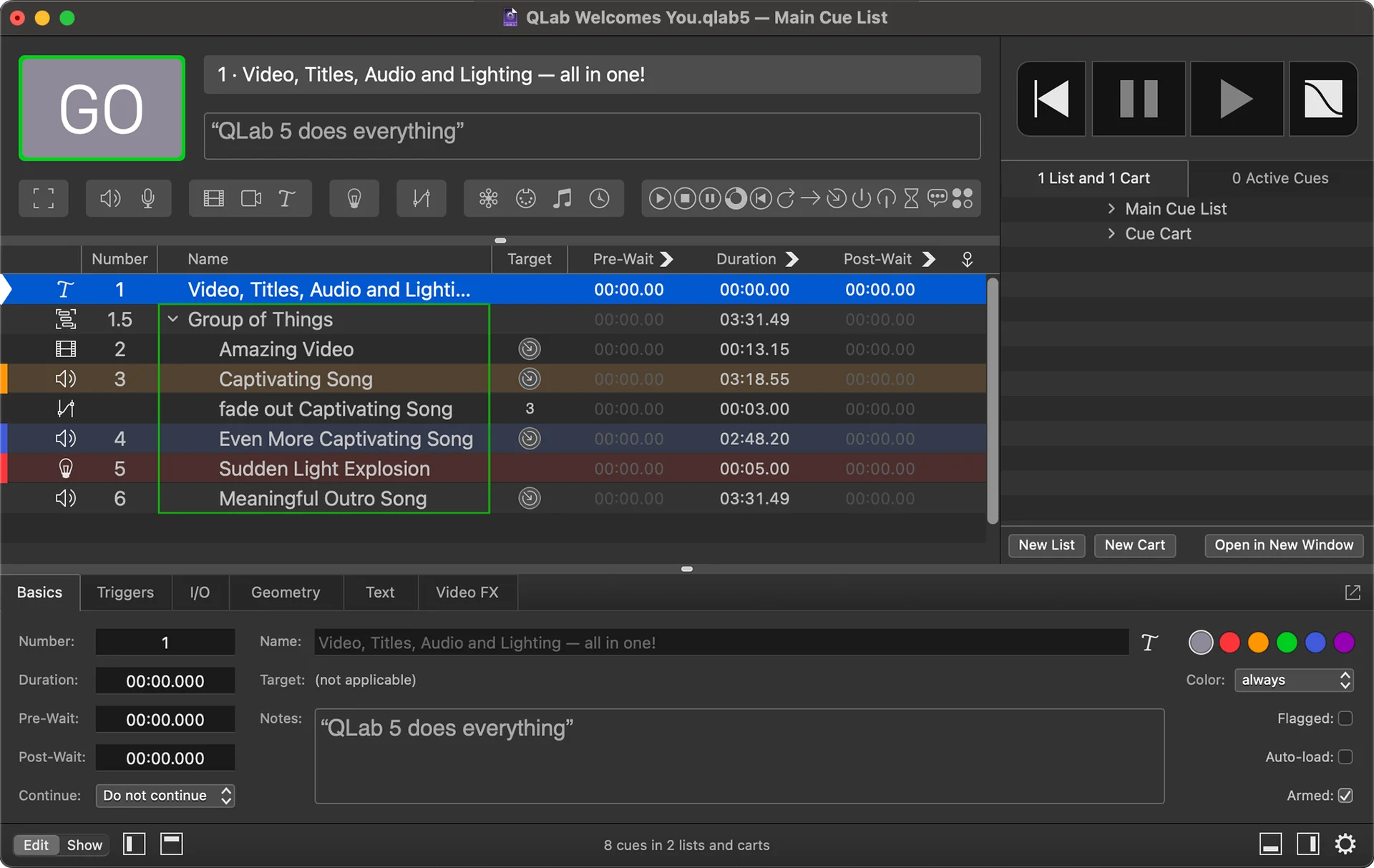
Task: Open the Continue dropdown showing Do not continue
Action: tap(165, 795)
